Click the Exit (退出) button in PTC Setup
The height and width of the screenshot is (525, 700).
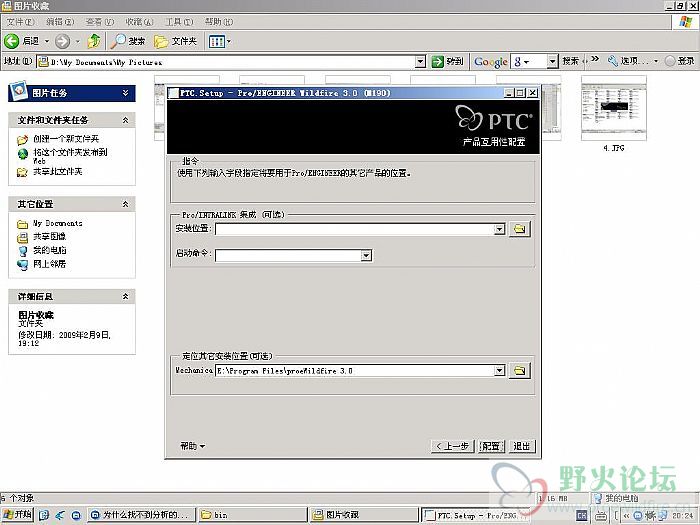pyautogui.click(x=521, y=446)
